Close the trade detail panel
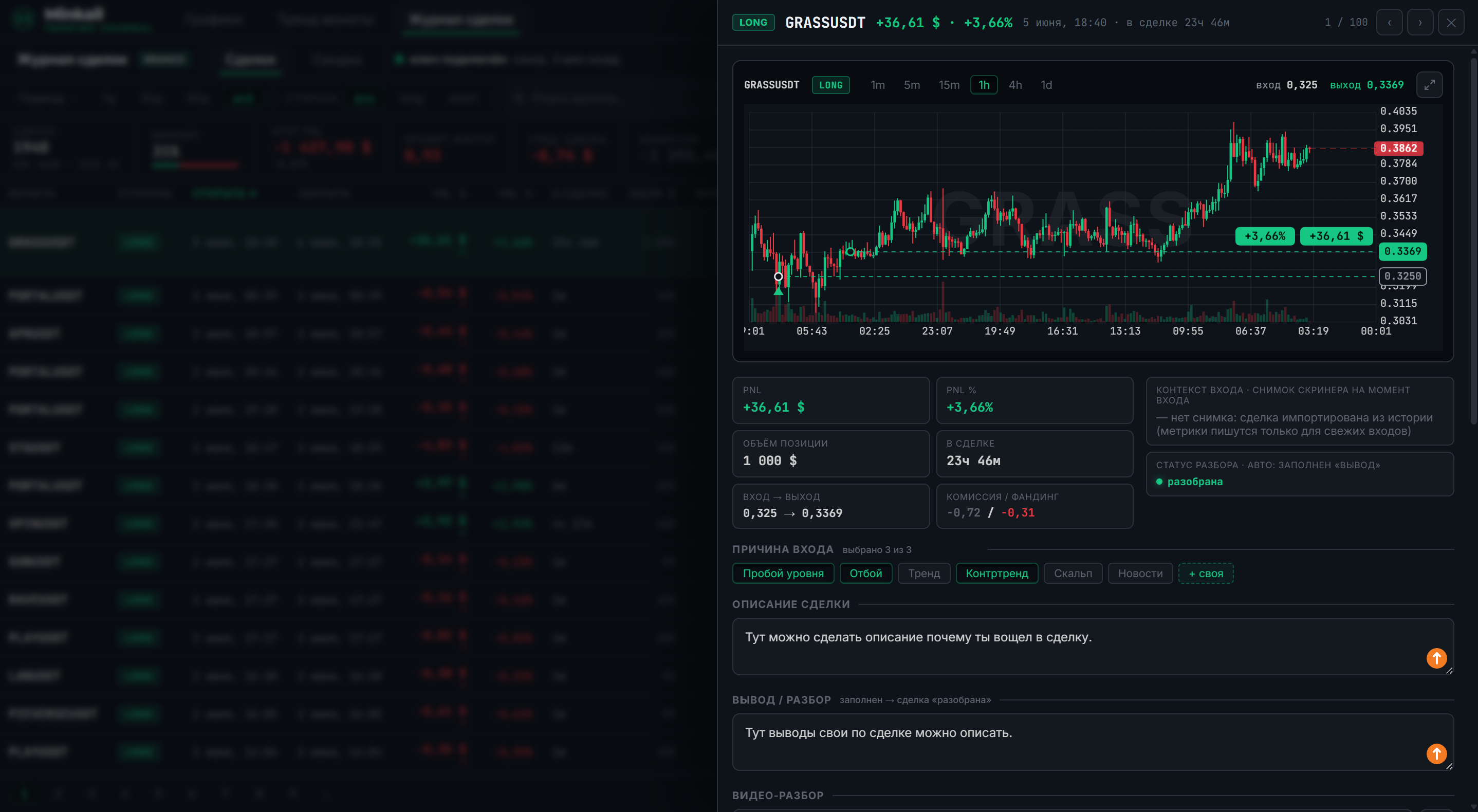 pos(1451,23)
